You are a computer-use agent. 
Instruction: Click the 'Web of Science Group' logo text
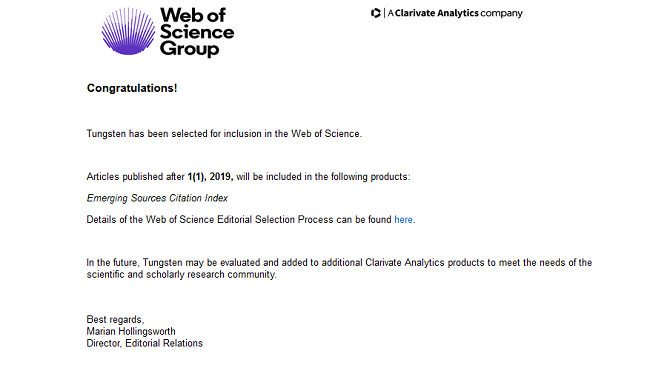(197, 32)
